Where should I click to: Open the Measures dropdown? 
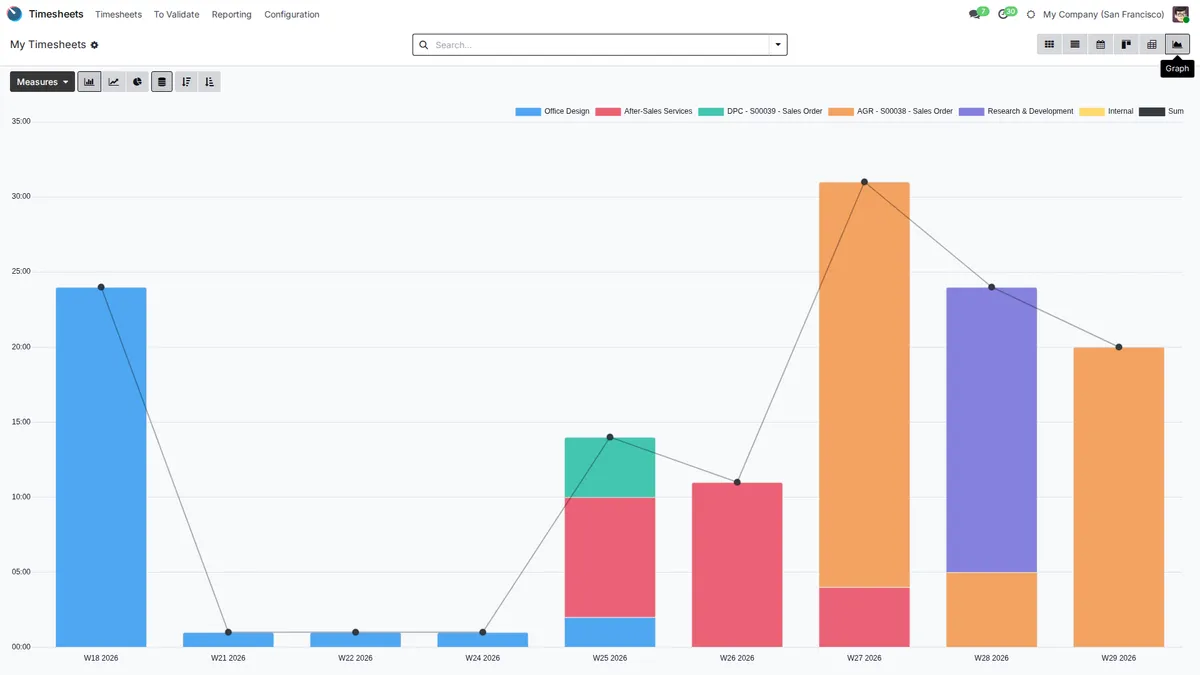point(42,82)
